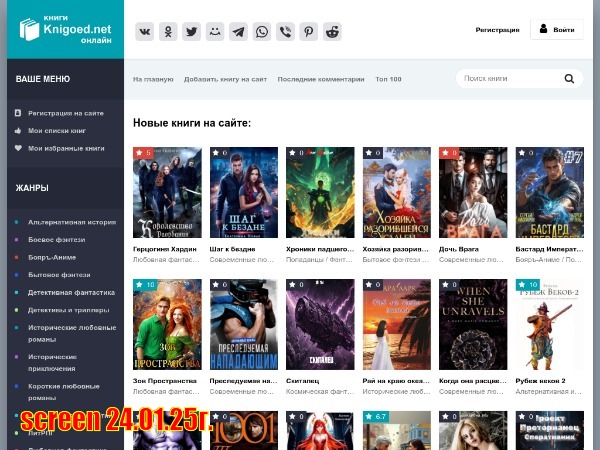Open the Рубеж веков 2 cover
The image size is (600, 450).
coord(550,324)
